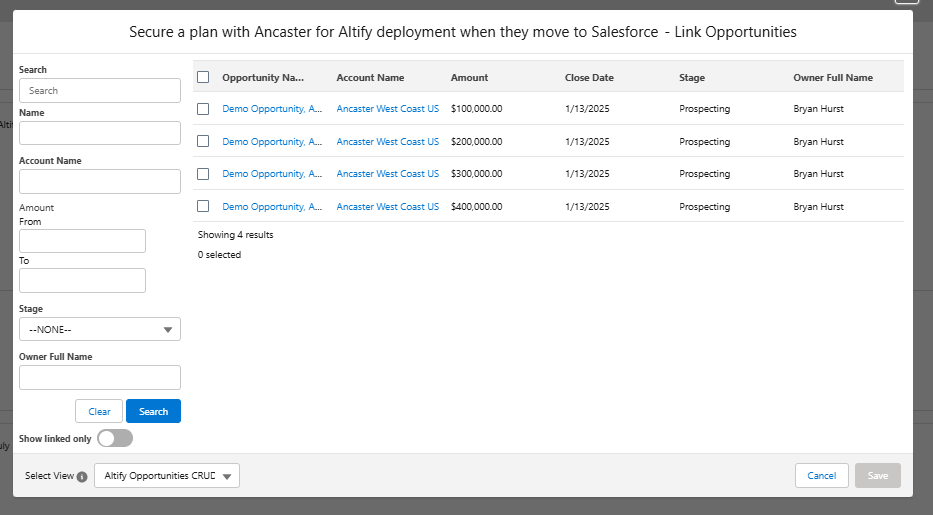Click the Amount From input
The image size is (933, 515).
(82, 241)
